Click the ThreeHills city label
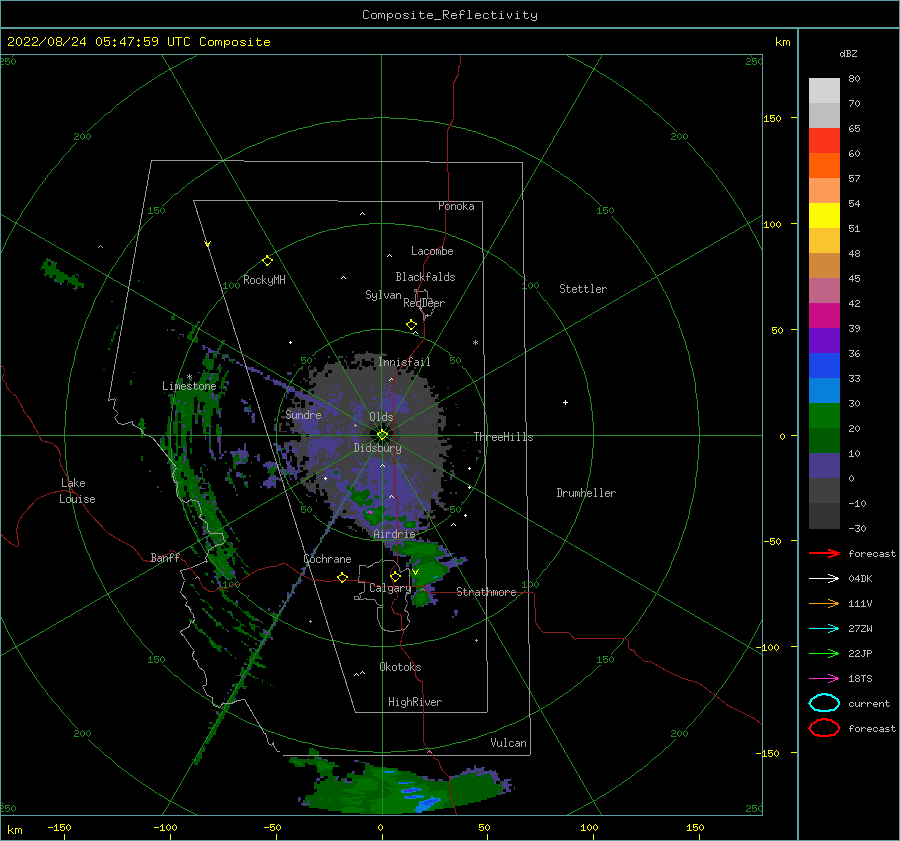Viewport: 900px width, 841px height. click(503, 437)
